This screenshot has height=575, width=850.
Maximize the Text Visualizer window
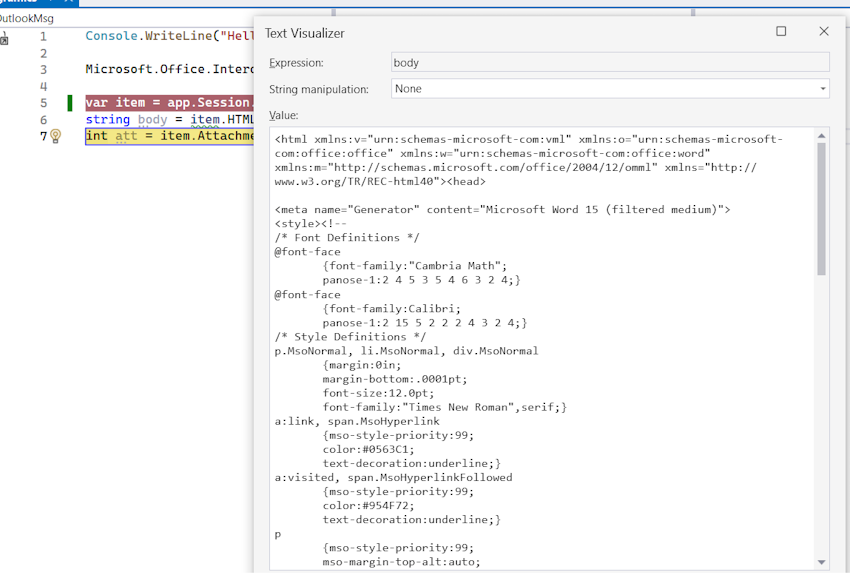click(x=781, y=31)
